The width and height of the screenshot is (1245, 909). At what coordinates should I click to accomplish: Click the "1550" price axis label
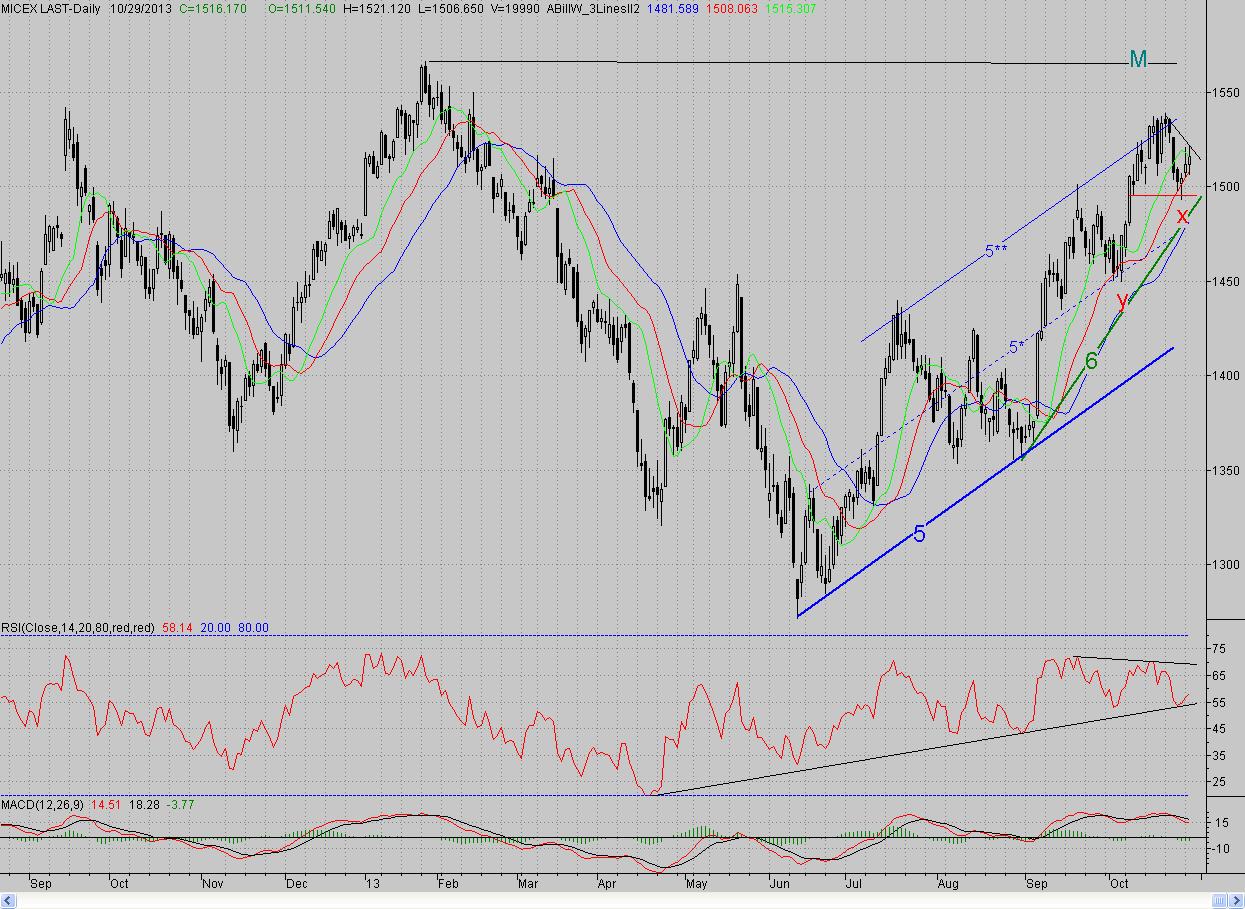1225,92
